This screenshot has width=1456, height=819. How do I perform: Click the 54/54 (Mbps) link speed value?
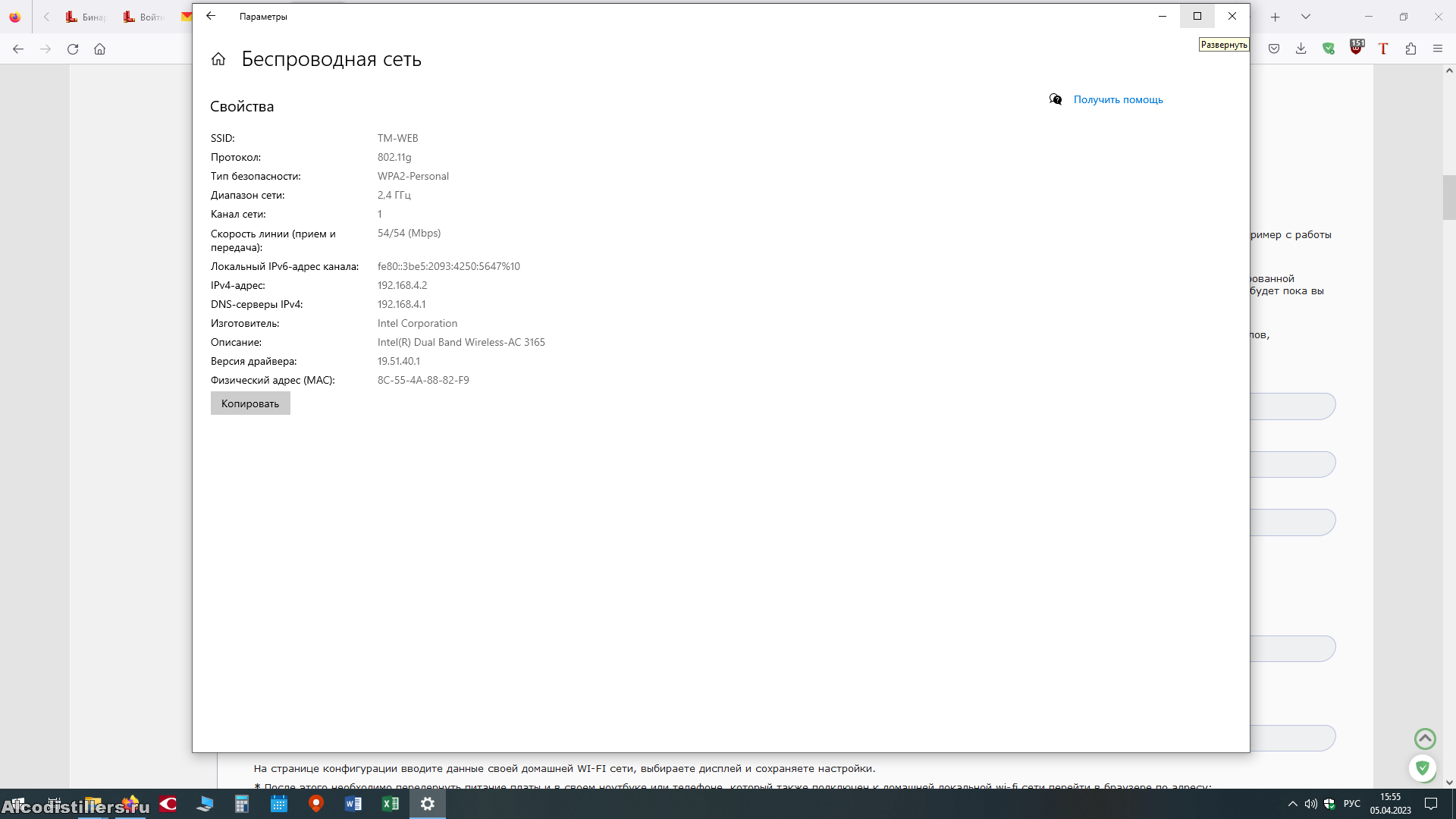409,233
